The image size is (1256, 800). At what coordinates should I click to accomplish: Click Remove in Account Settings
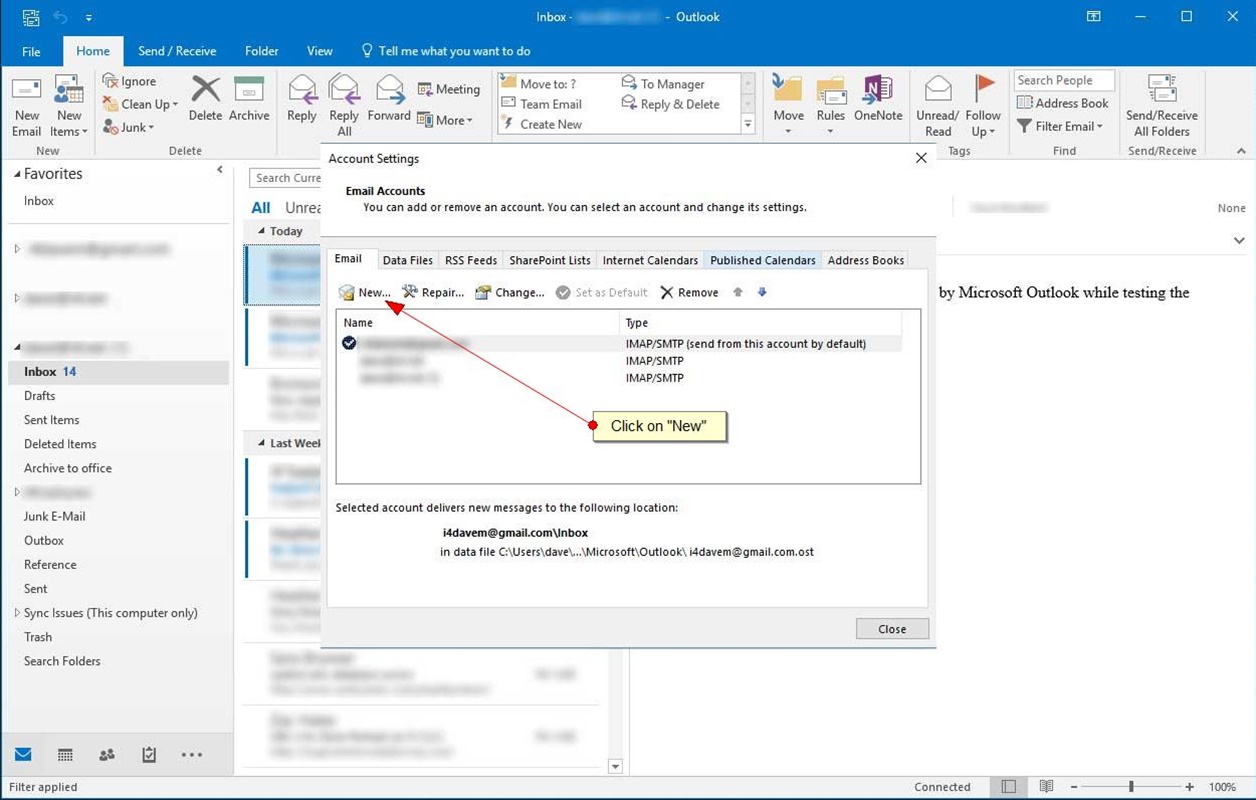(688, 292)
